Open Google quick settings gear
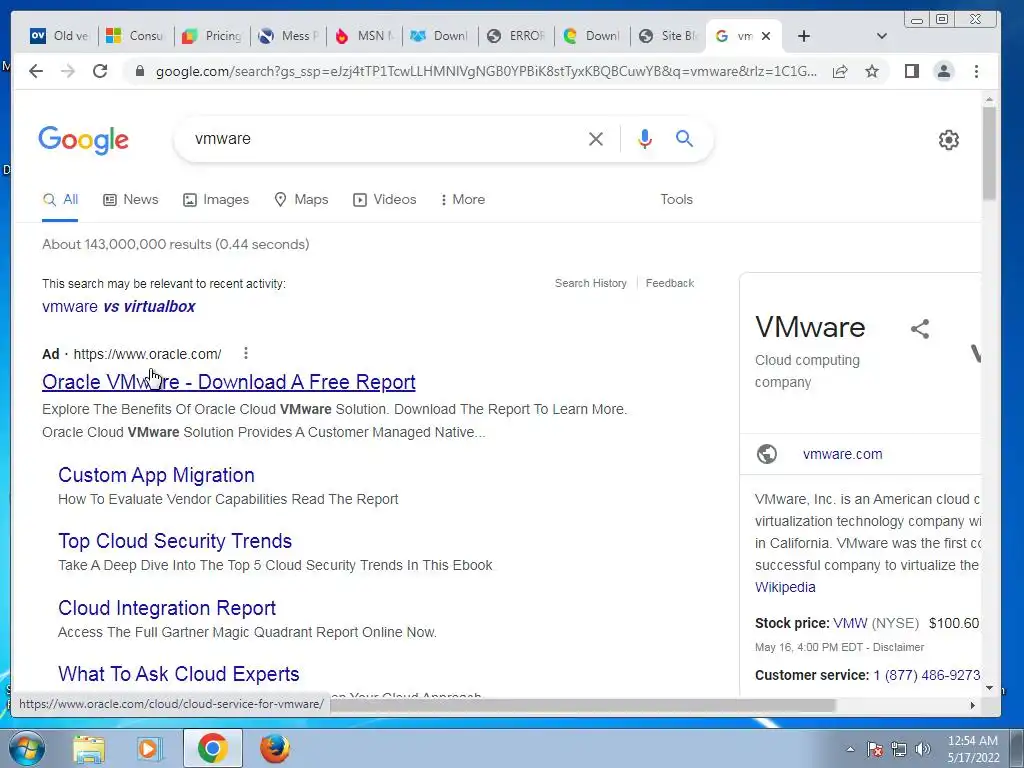 (948, 140)
